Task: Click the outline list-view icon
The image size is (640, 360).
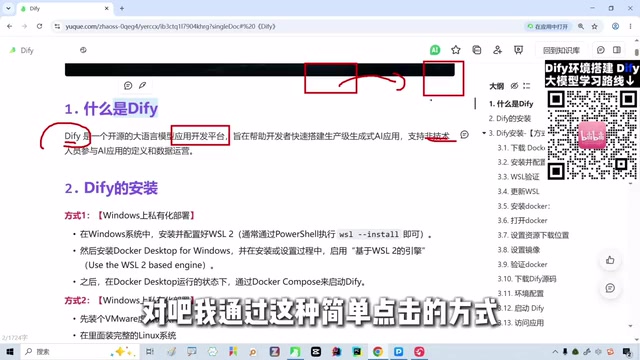Action: point(526,86)
